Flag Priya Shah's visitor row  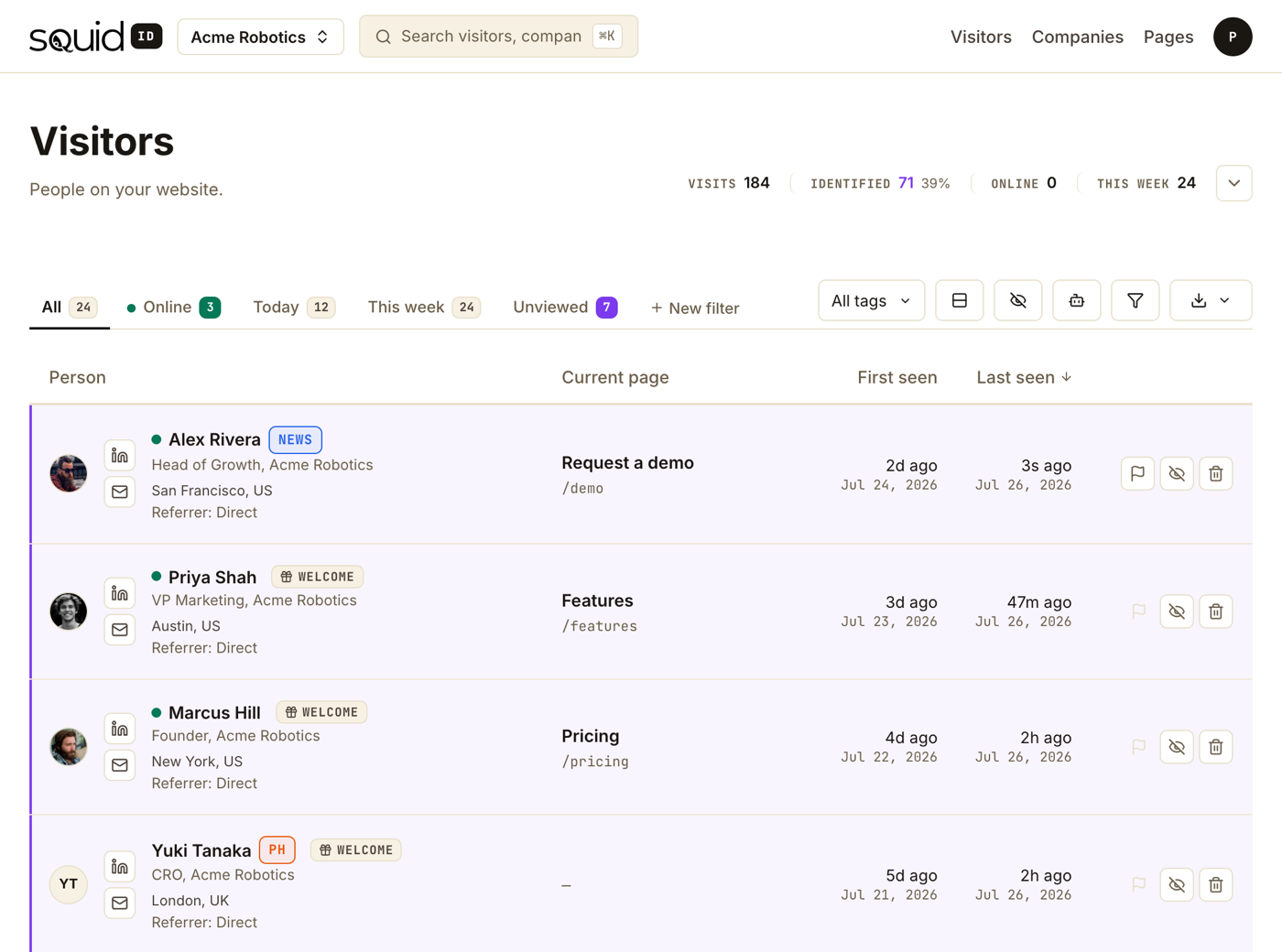coord(1138,611)
